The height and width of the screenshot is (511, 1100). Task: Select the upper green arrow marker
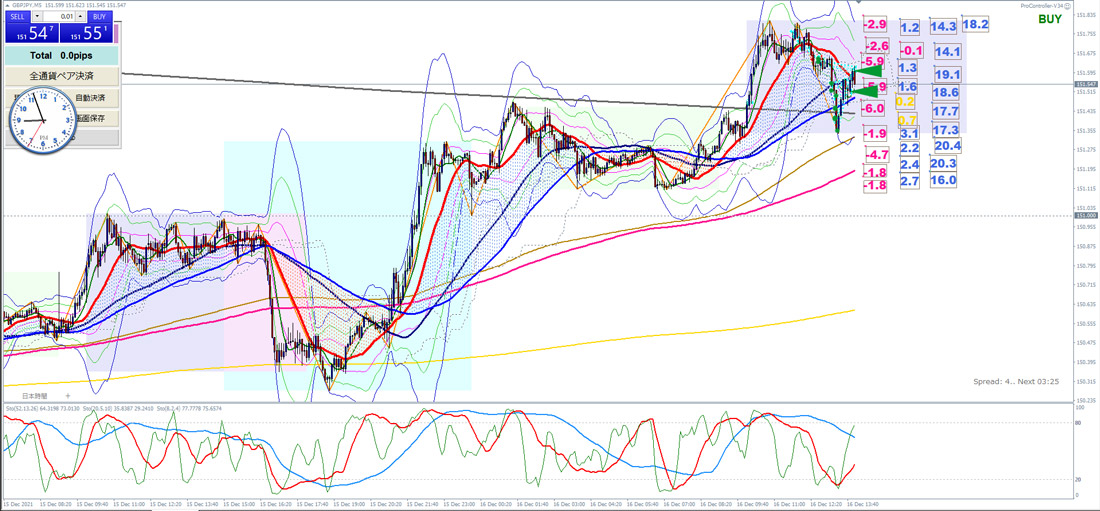868,72
